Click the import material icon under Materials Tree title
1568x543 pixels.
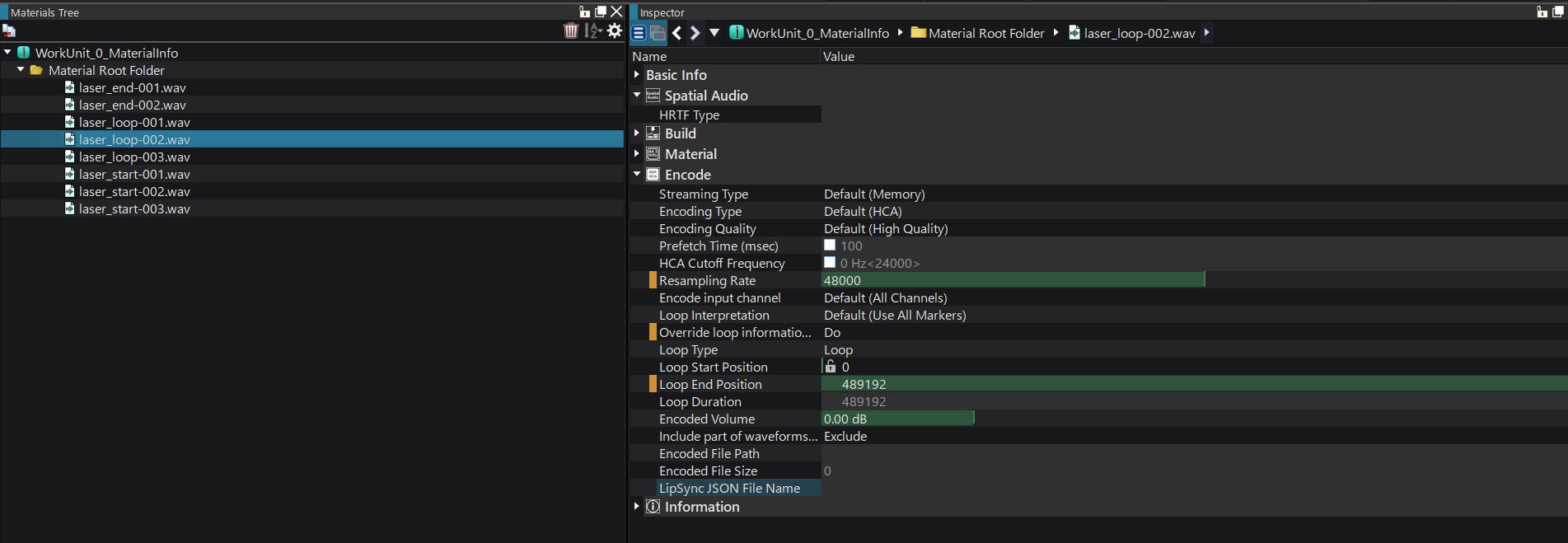[9, 31]
